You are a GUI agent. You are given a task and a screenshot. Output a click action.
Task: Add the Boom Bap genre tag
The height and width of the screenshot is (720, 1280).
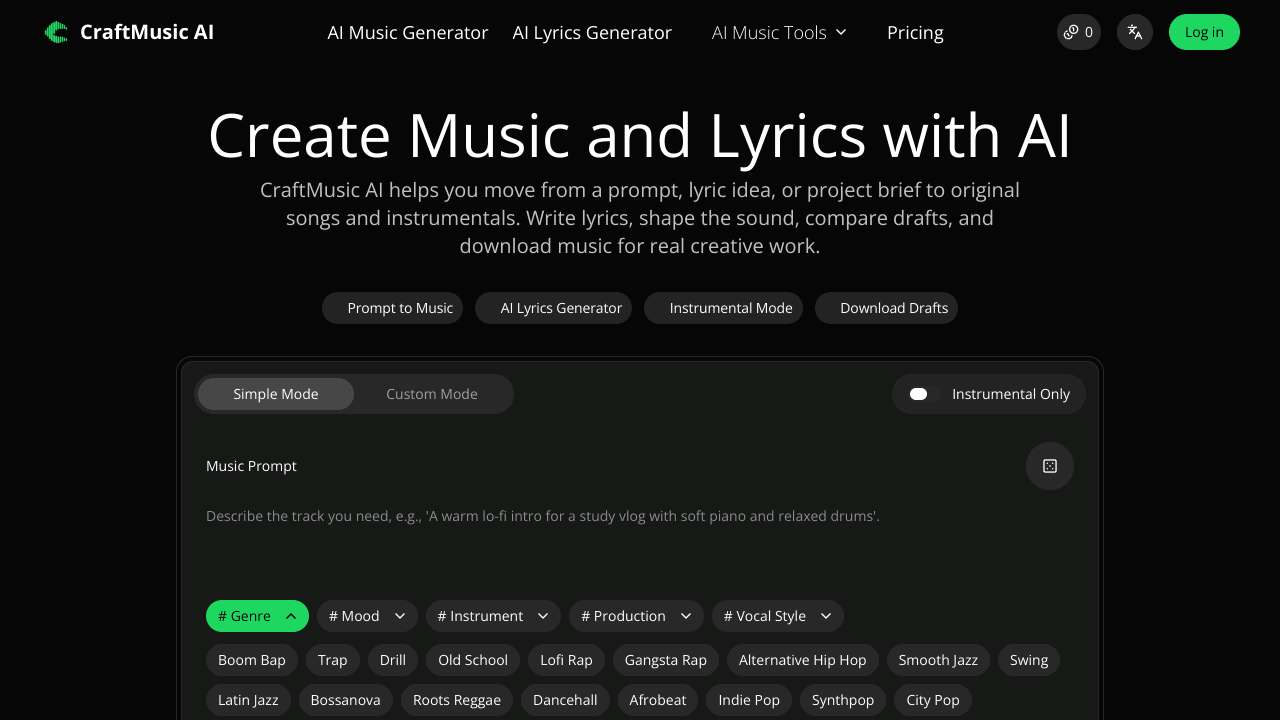coord(252,660)
